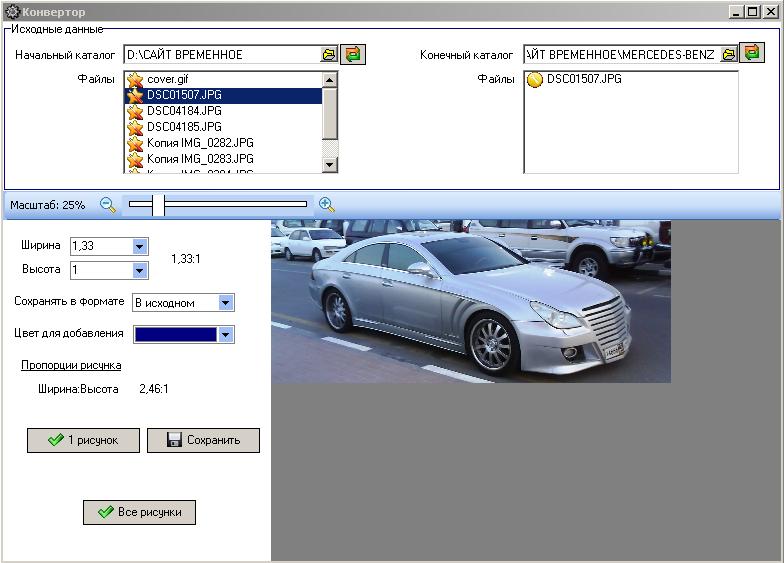The image size is (784, 563).
Task: Click the Высота value field 1
Action: pos(102,270)
